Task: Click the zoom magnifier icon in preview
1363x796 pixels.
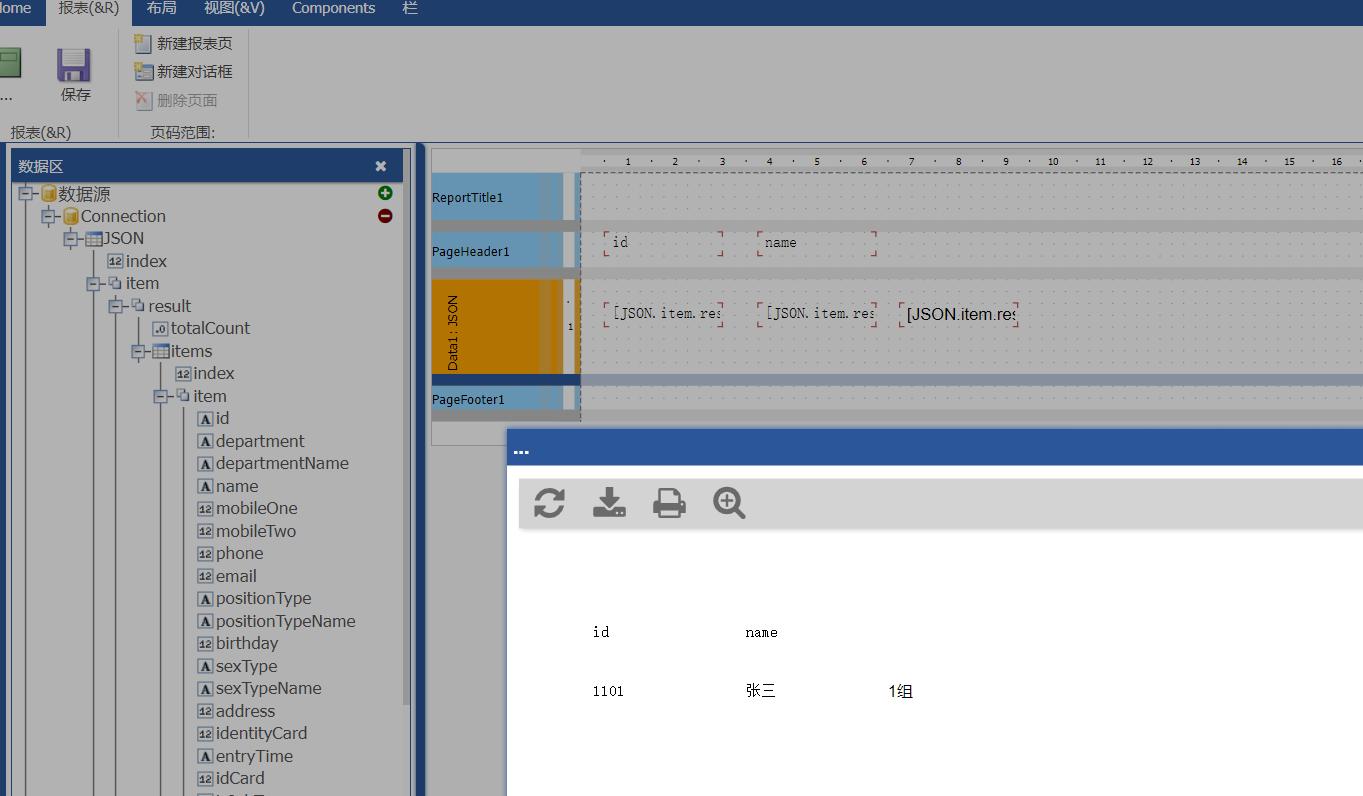Action: (729, 503)
